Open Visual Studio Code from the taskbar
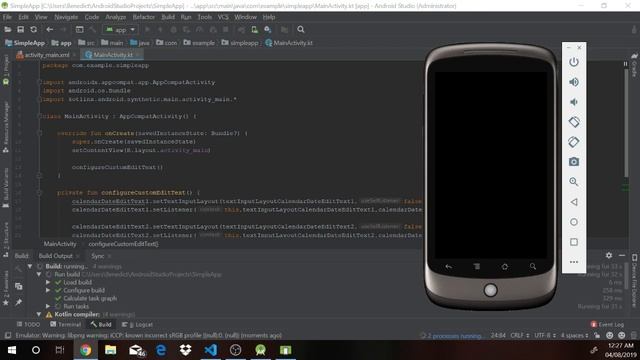This screenshot has width=640, height=360. tap(211, 350)
